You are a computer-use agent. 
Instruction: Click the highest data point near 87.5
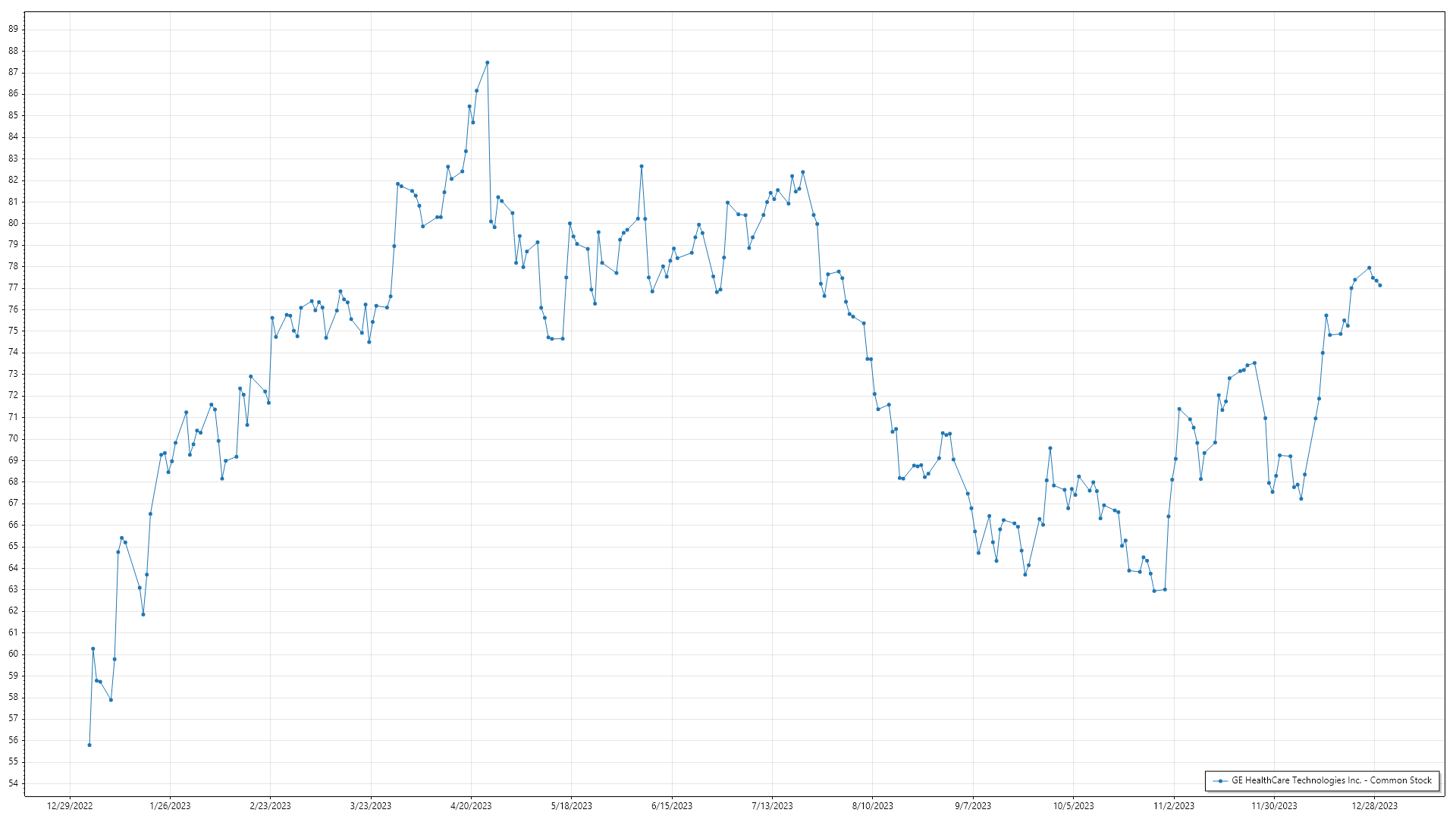(487, 63)
